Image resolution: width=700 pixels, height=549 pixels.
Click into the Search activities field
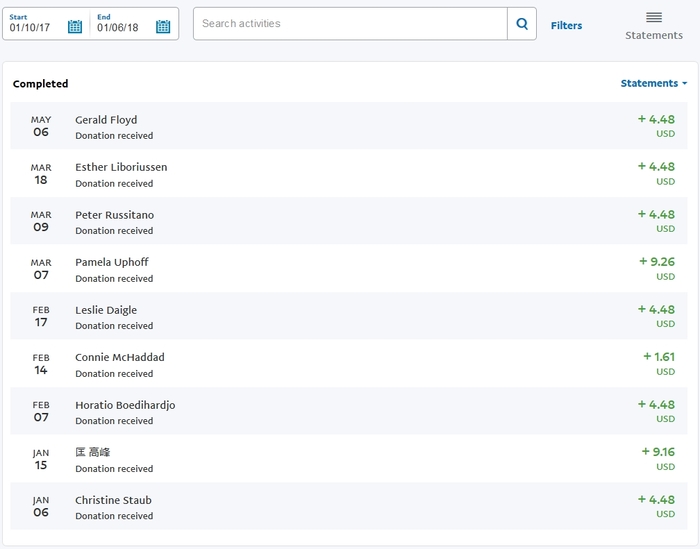(350, 24)
